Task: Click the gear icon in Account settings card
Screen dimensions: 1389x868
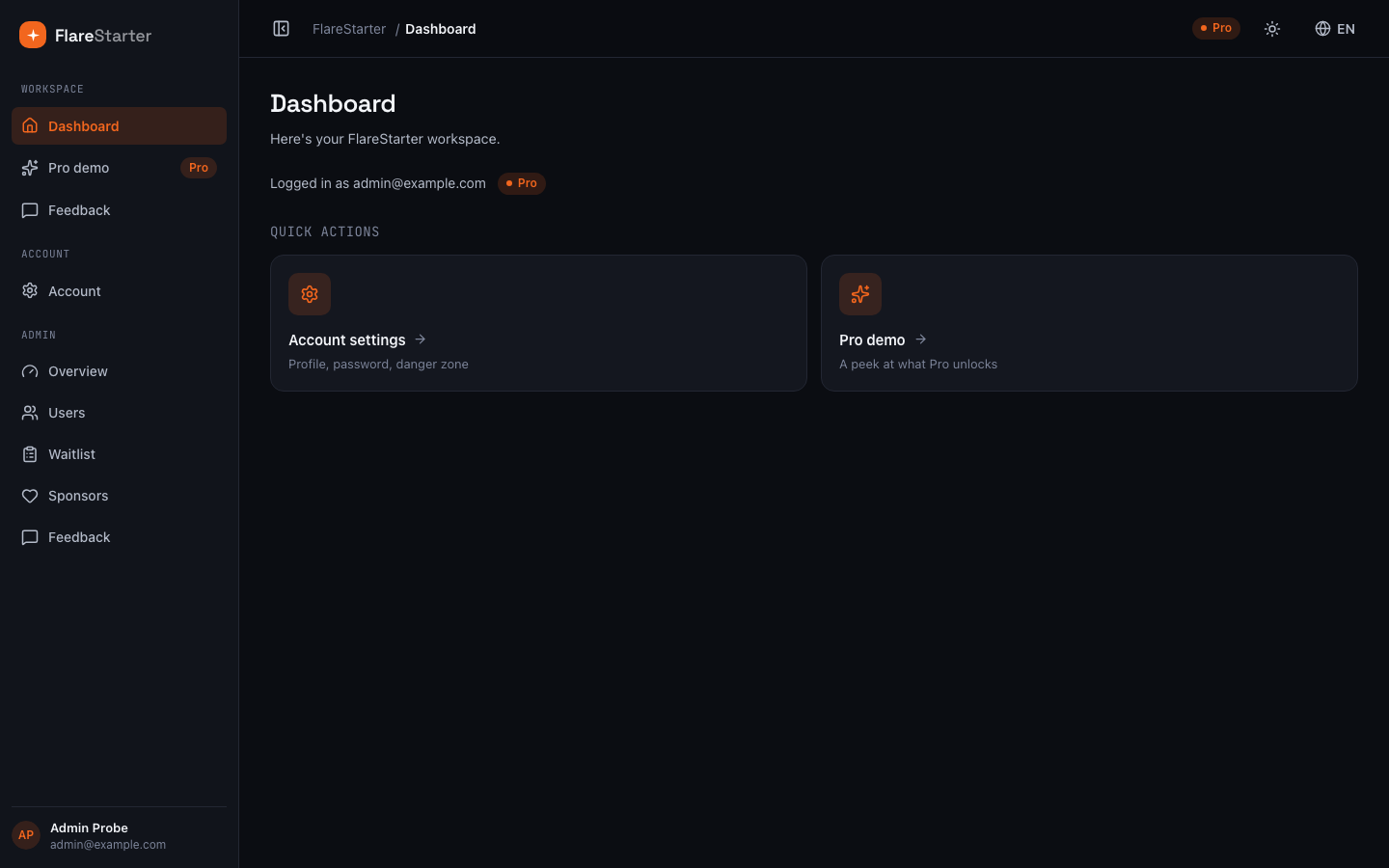Action: pos(310,294)
